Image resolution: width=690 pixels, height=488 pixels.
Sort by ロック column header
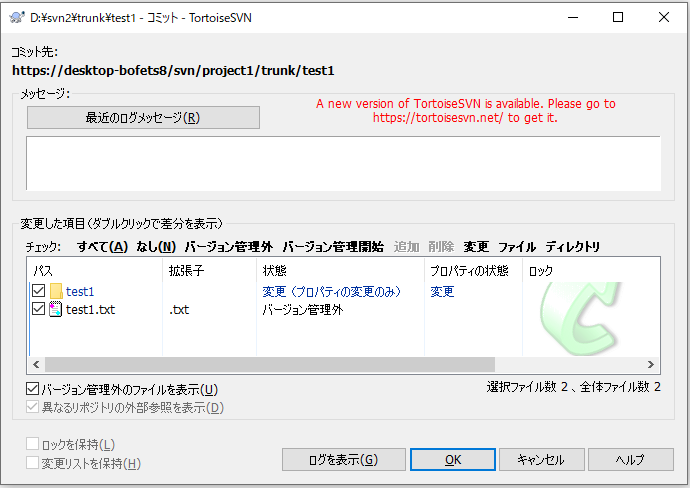pyautogui.click(x=591, y=271)
